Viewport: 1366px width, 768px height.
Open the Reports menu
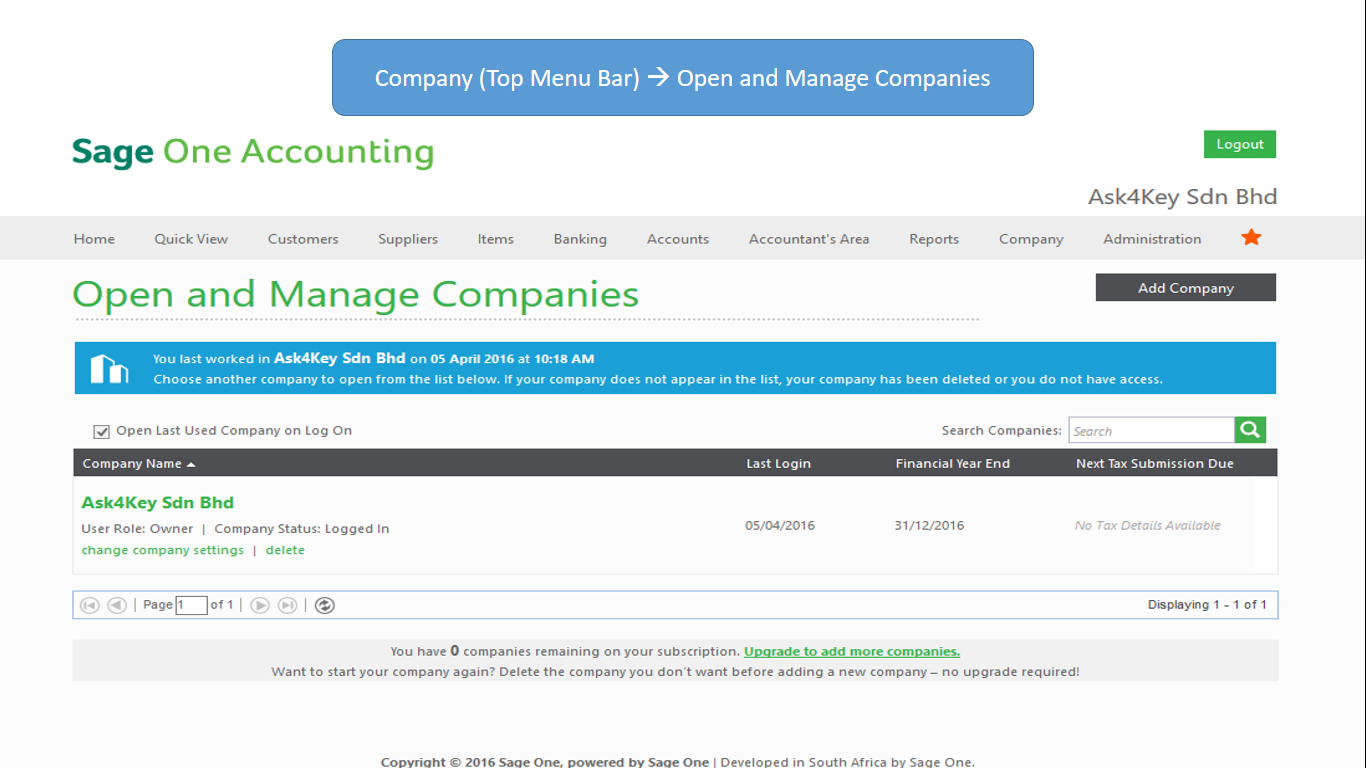(x=934, y=239)
